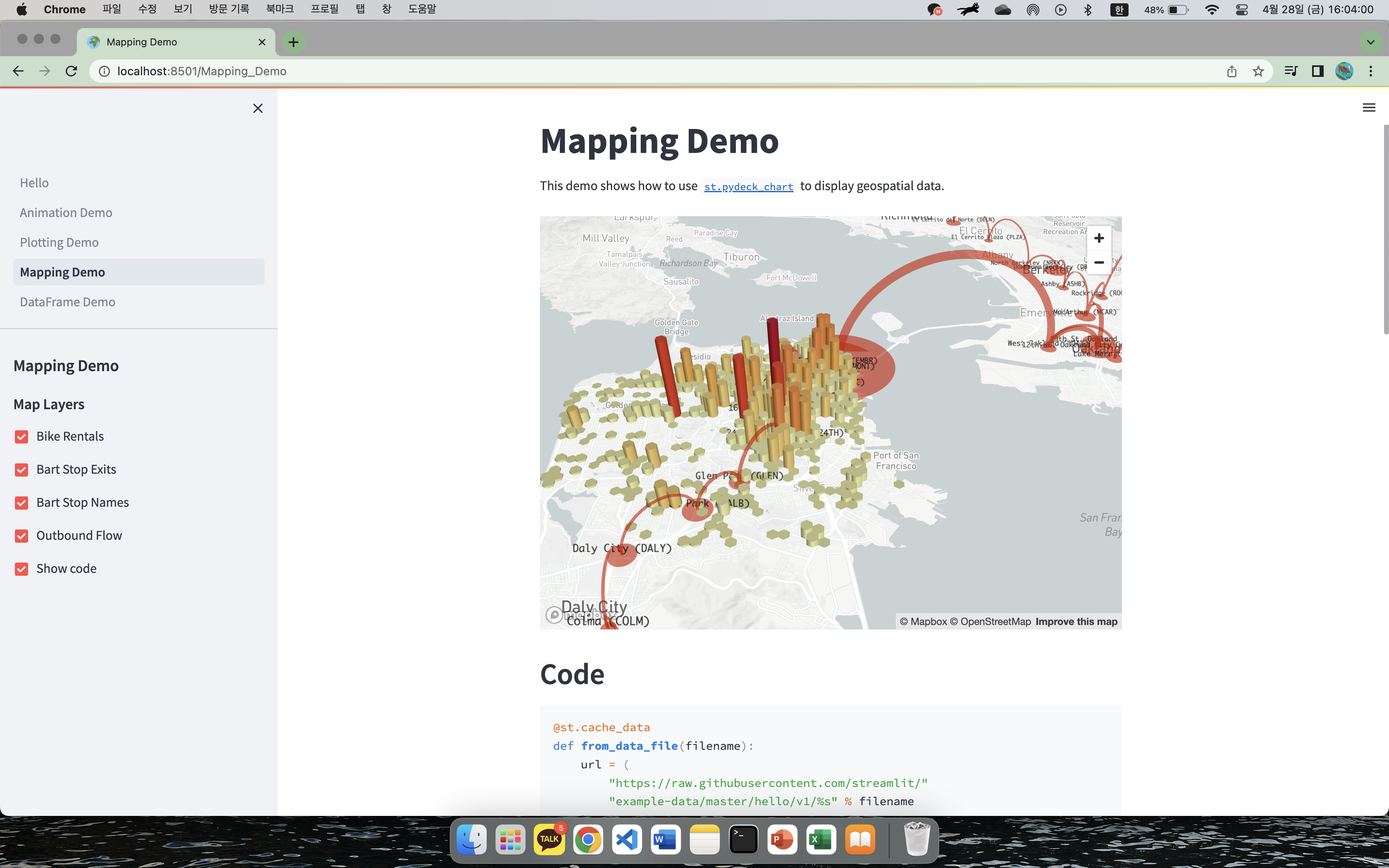Screen dimensions: 1389x868
Task: Reload the page in Chrome
Action: tap(71, 71)
